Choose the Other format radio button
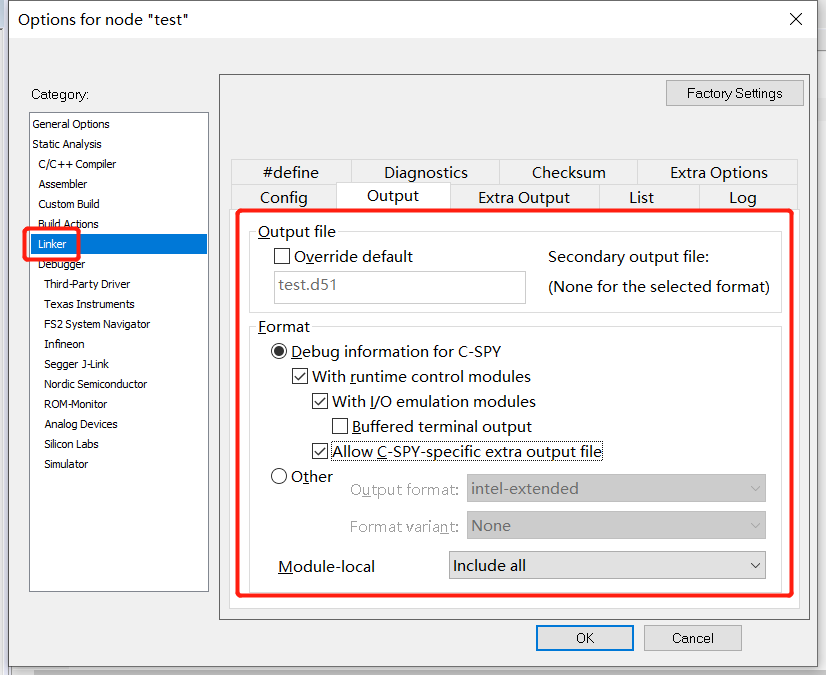826x675 pixels. click(279, 476)
